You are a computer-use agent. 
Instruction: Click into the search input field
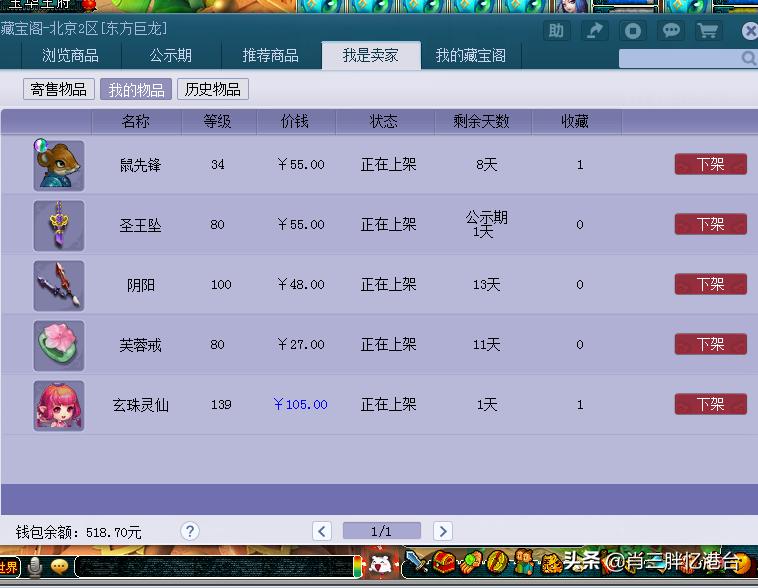[x=680, y=59]
